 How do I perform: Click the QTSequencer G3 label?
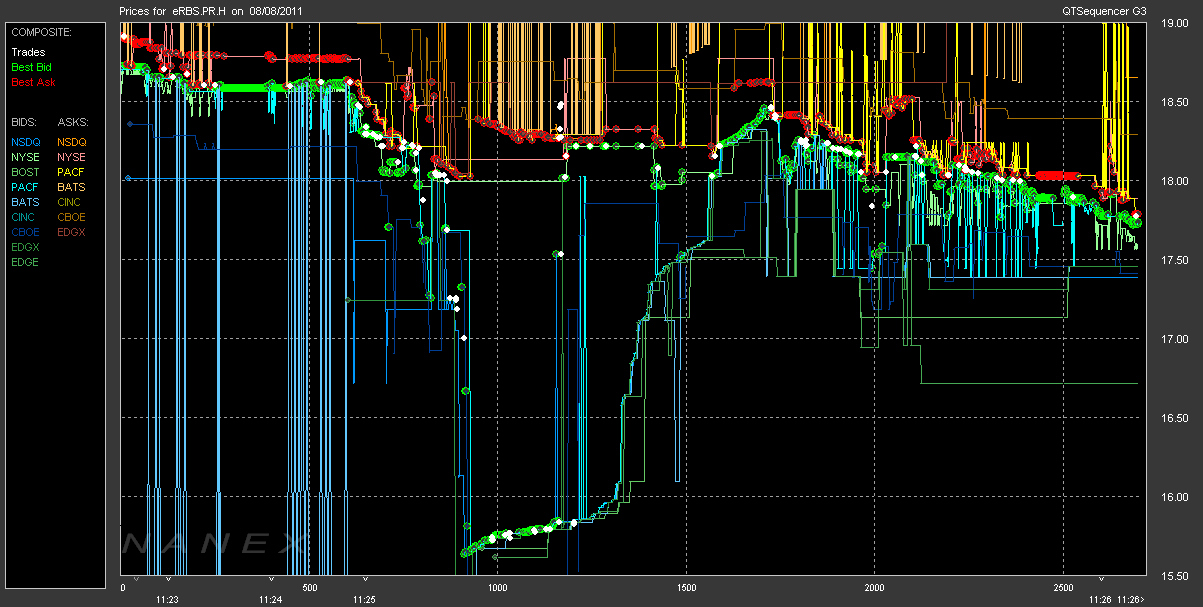point(1107,10)
